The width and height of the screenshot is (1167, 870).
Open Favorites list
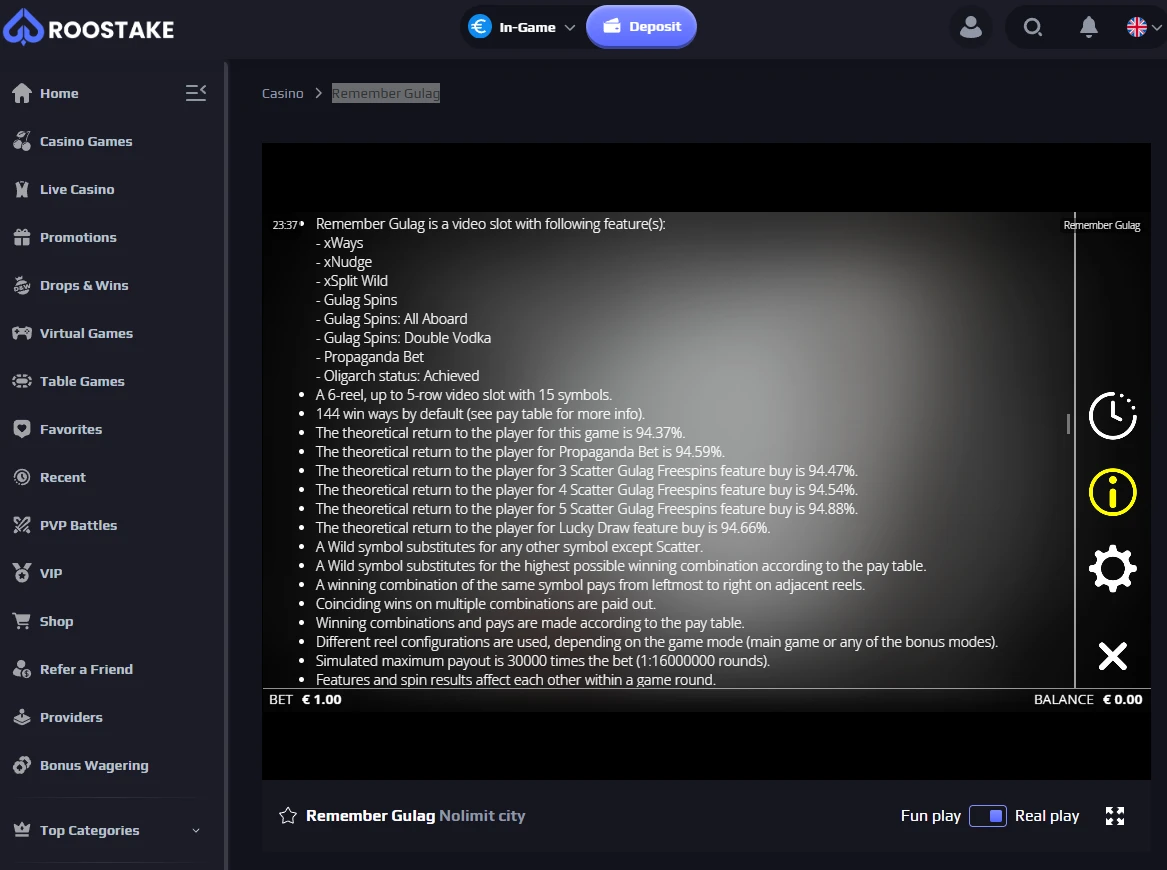pyautogui.click(x=71, y=429)
